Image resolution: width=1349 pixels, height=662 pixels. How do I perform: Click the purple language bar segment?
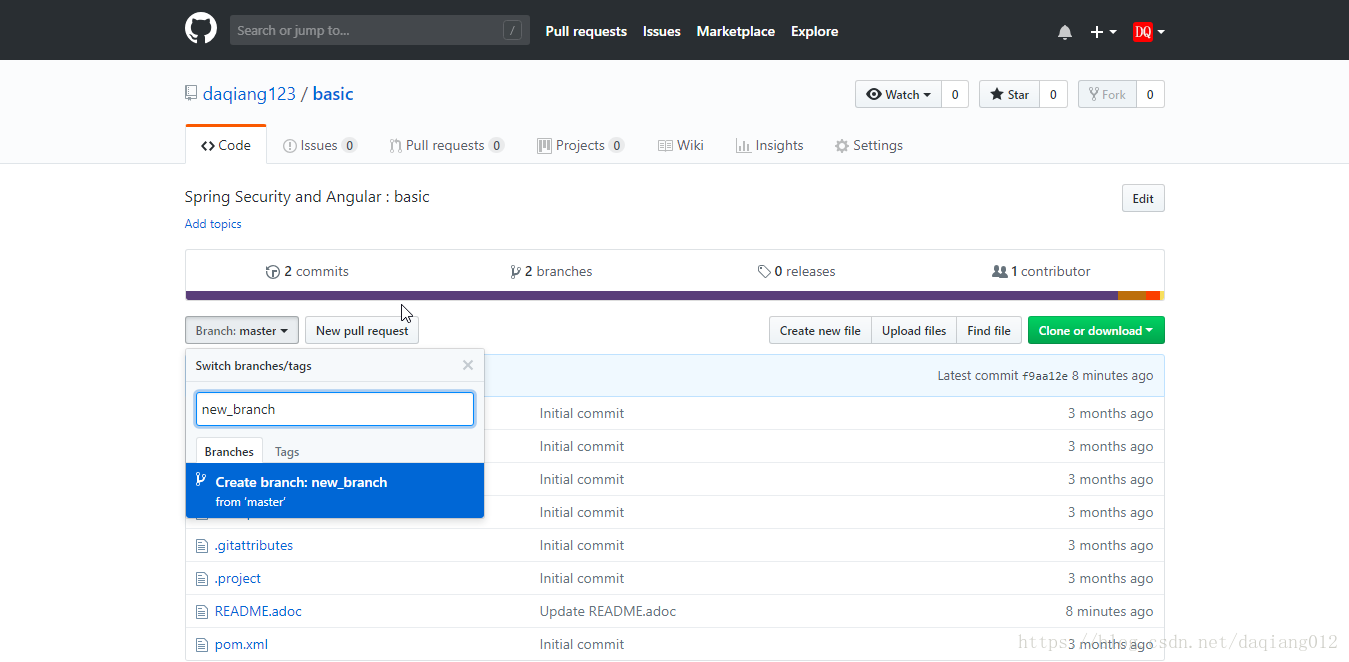(651, 296)
